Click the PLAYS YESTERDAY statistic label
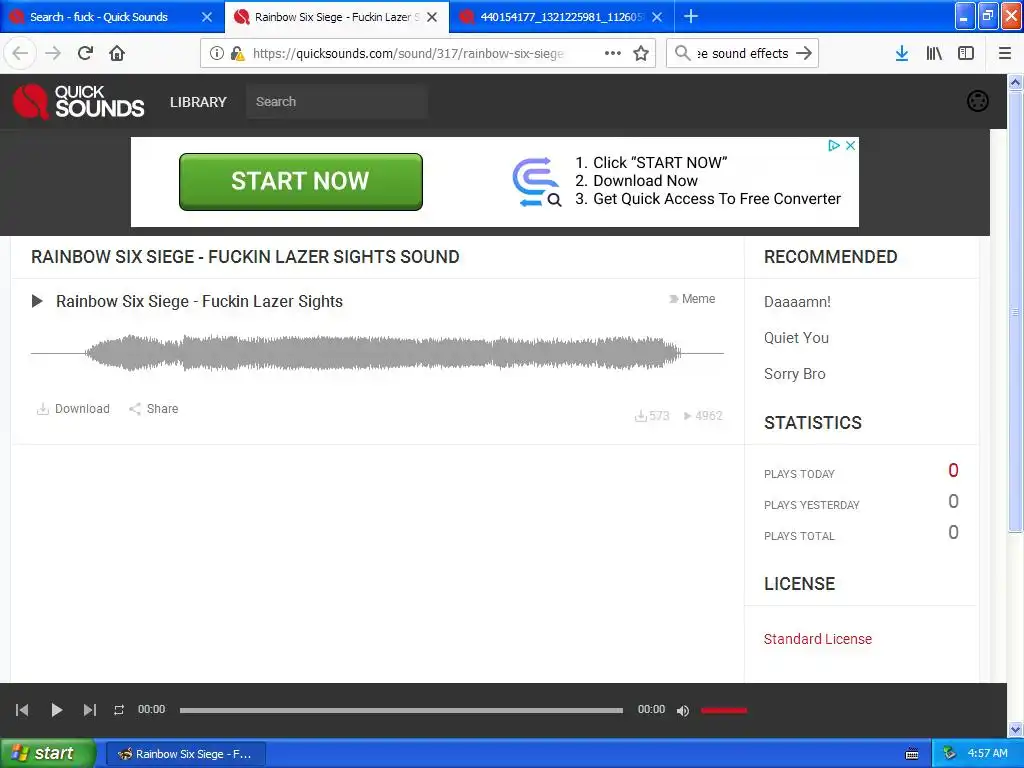Screen dimensions: 1024x768 click(812, 505)
